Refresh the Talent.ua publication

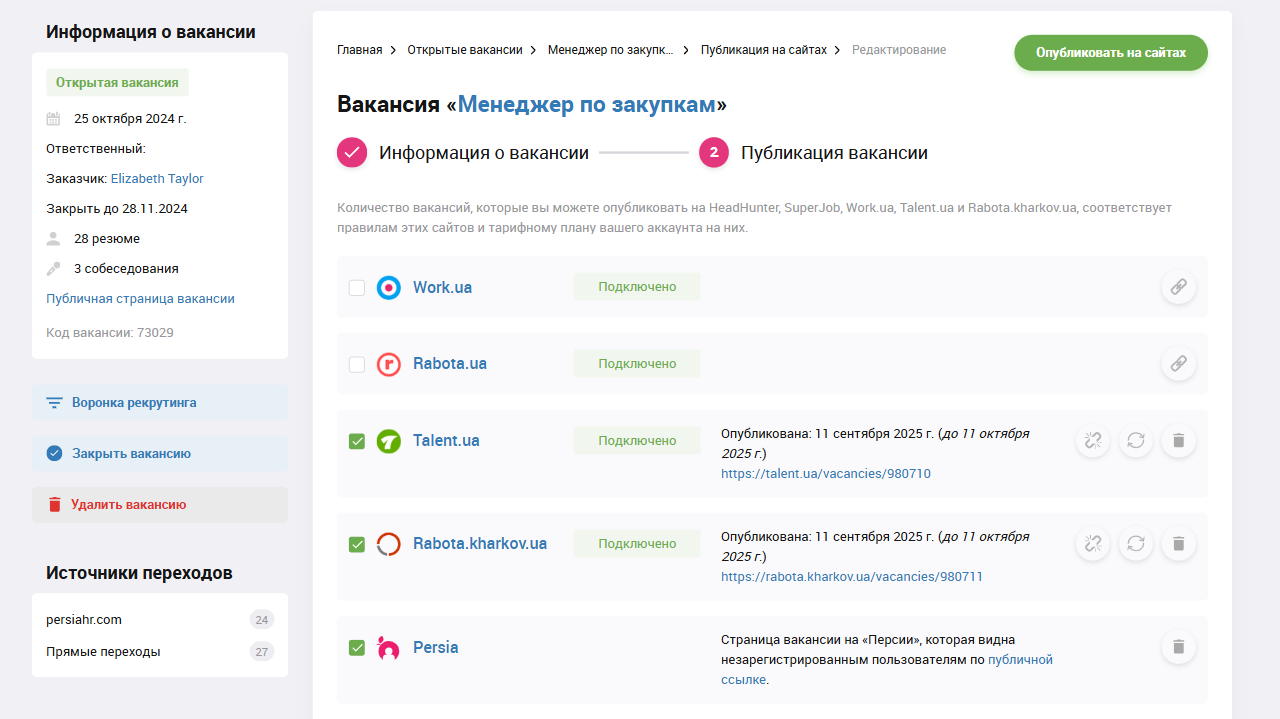tap(1135, 440)
